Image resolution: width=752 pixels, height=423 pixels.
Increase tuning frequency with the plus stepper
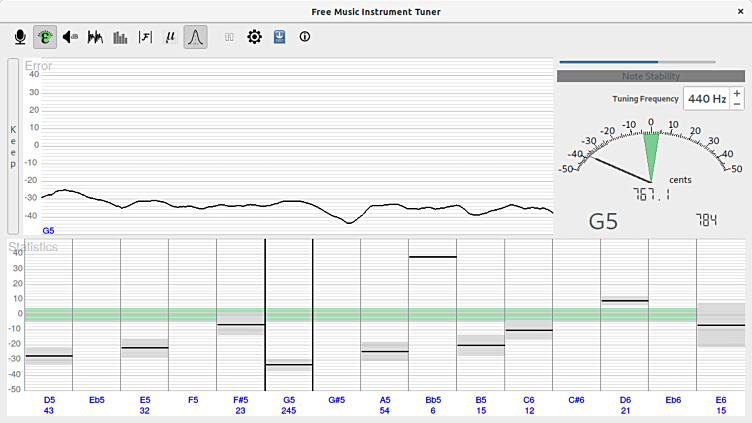point(737,93)
